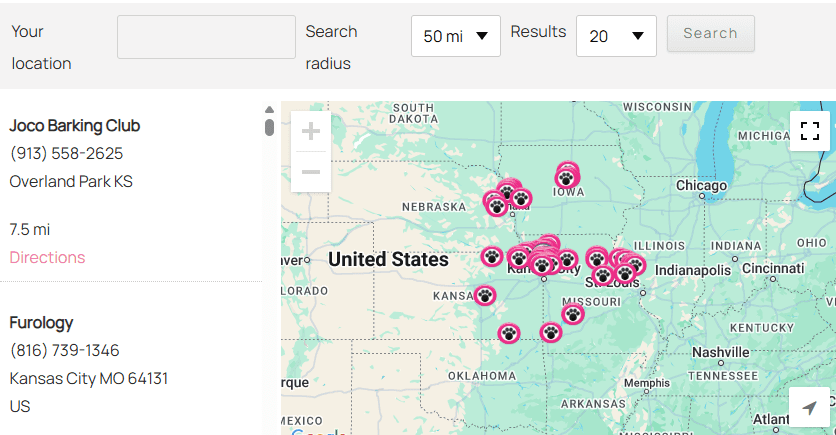Zoom in on the map
Screen dimensions: 836x435
pyautogui.click(x=311, y=131)
